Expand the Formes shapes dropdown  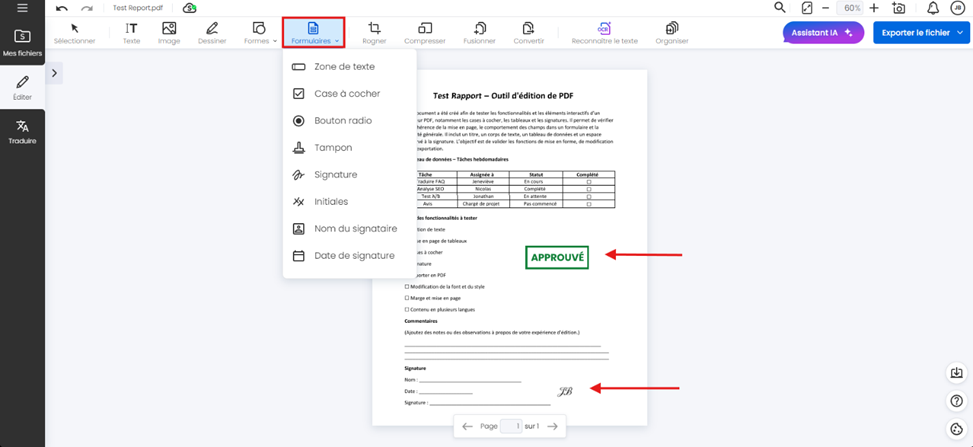(x=260, y=33)
